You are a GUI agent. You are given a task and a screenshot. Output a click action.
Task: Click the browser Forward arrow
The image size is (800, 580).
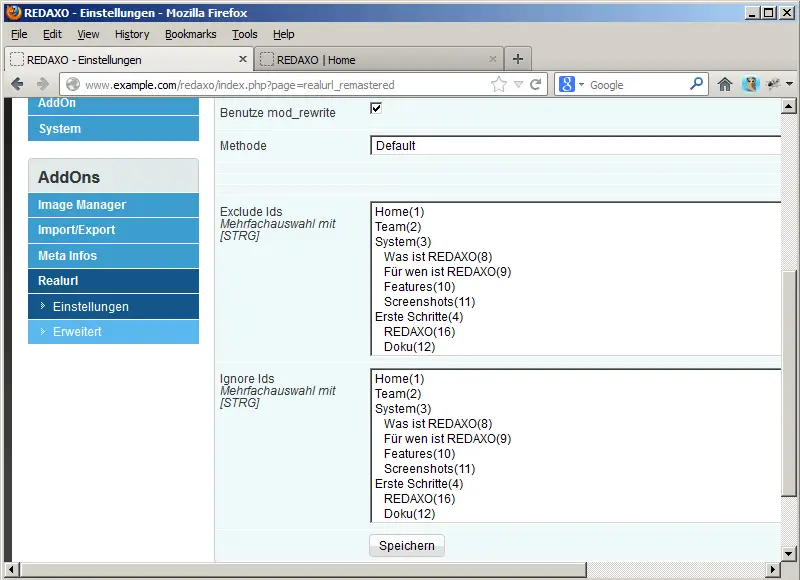coord(43,84)
